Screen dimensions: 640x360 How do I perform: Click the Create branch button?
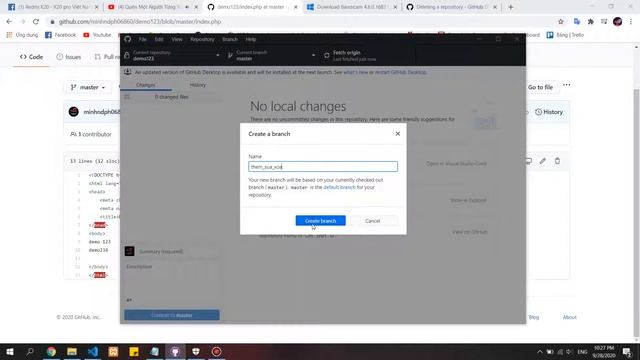coord(320,220)
